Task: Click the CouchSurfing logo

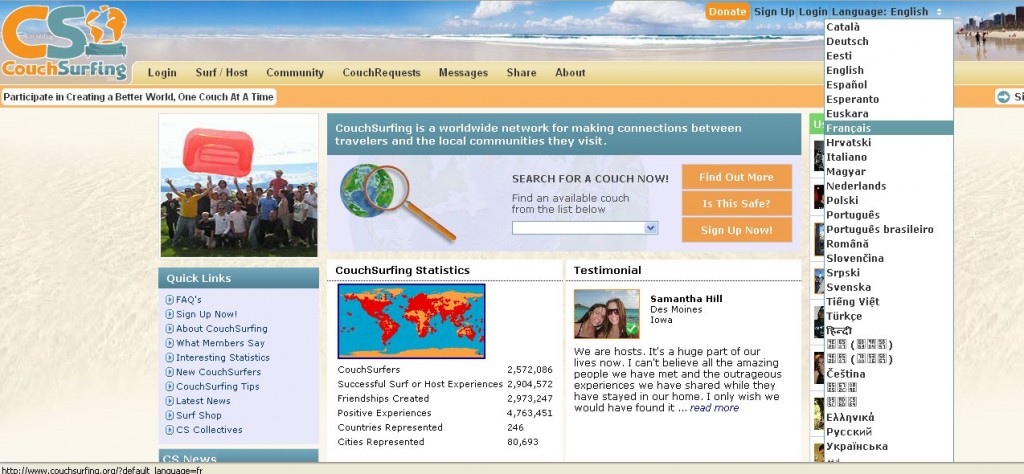Action: 66,42
